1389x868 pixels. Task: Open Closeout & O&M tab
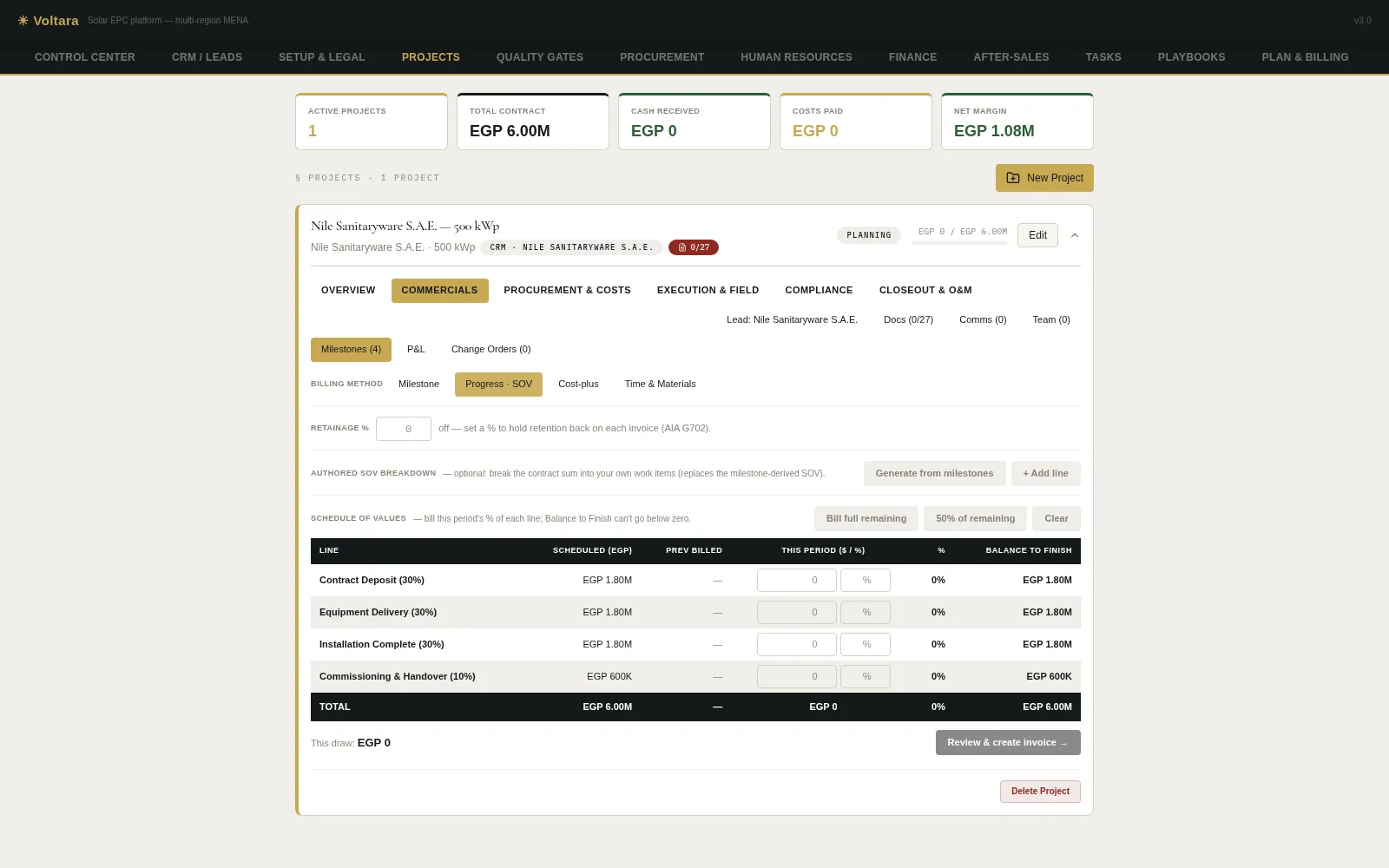[925, 291]
